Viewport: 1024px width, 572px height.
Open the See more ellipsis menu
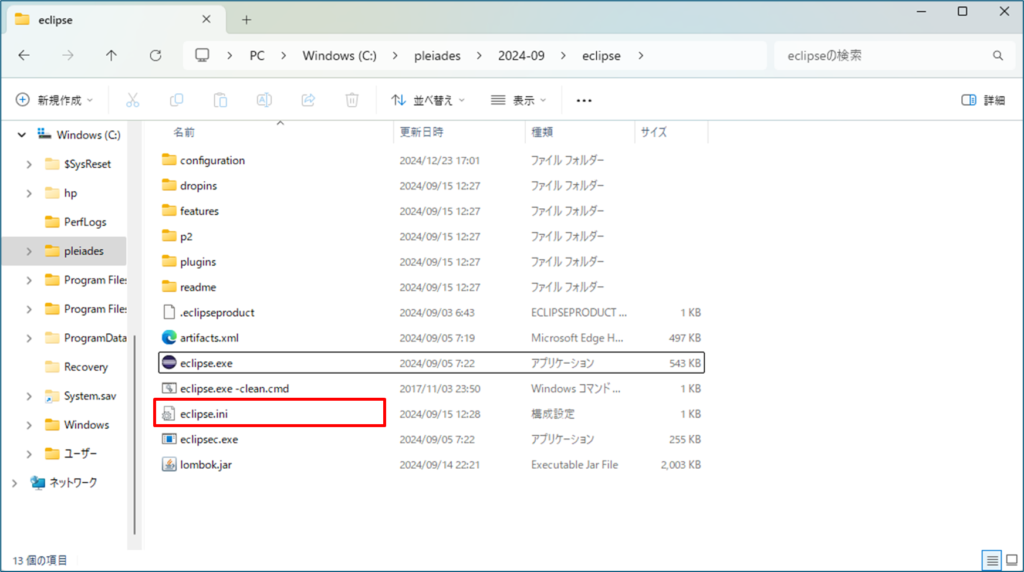(x=585, y=100)
